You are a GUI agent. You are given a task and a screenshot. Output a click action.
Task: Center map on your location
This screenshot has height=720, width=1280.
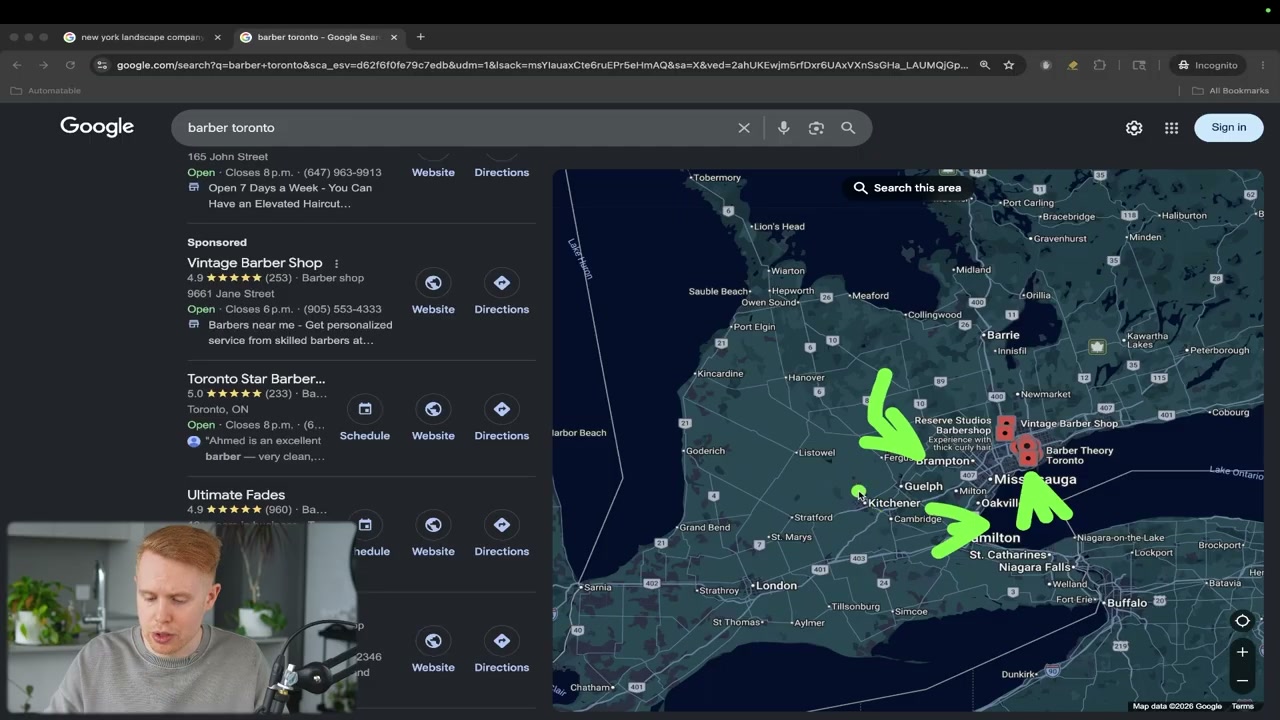(1242, 621)
